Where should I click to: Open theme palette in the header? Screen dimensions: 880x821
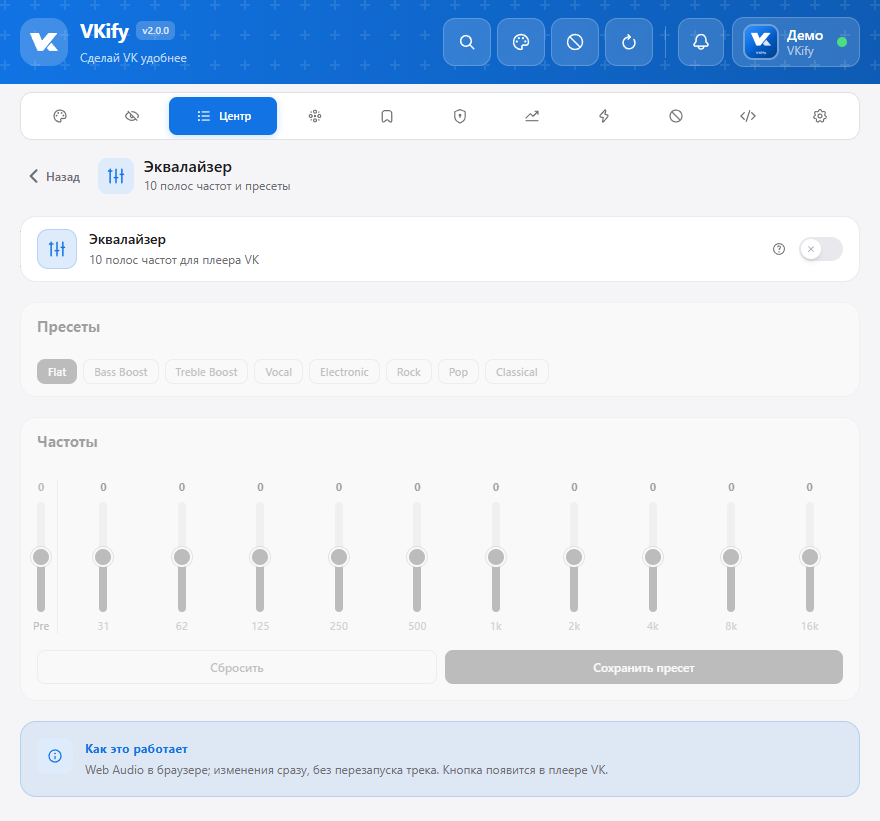pos(521,42)
